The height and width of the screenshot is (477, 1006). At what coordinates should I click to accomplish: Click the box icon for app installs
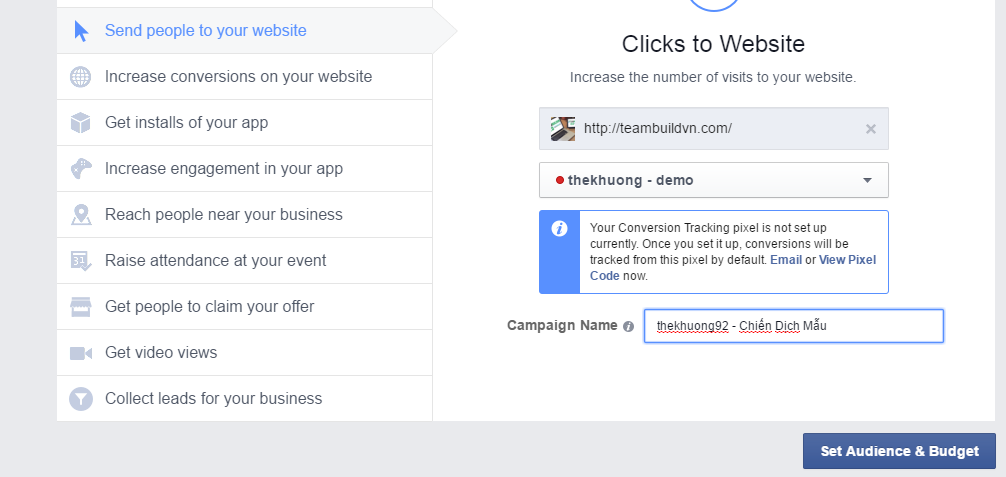(x=81, y=123)
